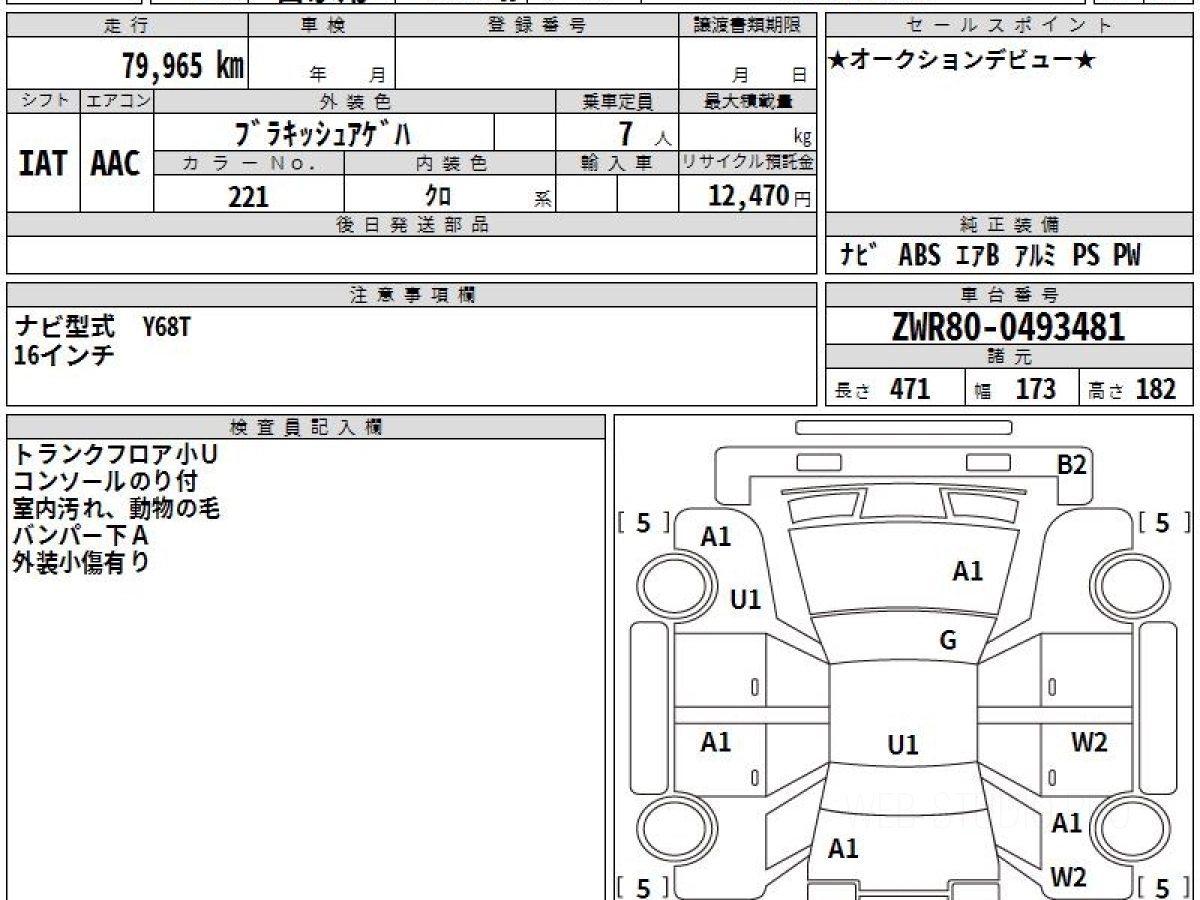
Task: Select the ナビ型式 Y68T note line
Action: coord(102,326)
